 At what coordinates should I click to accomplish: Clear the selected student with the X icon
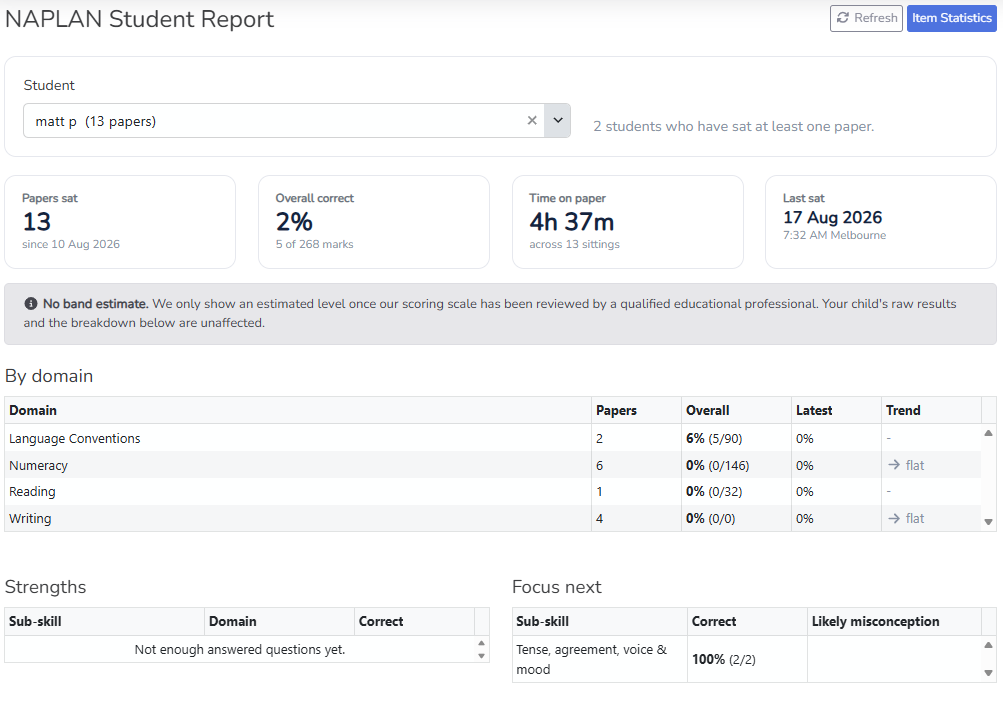(x=532, y=120)
